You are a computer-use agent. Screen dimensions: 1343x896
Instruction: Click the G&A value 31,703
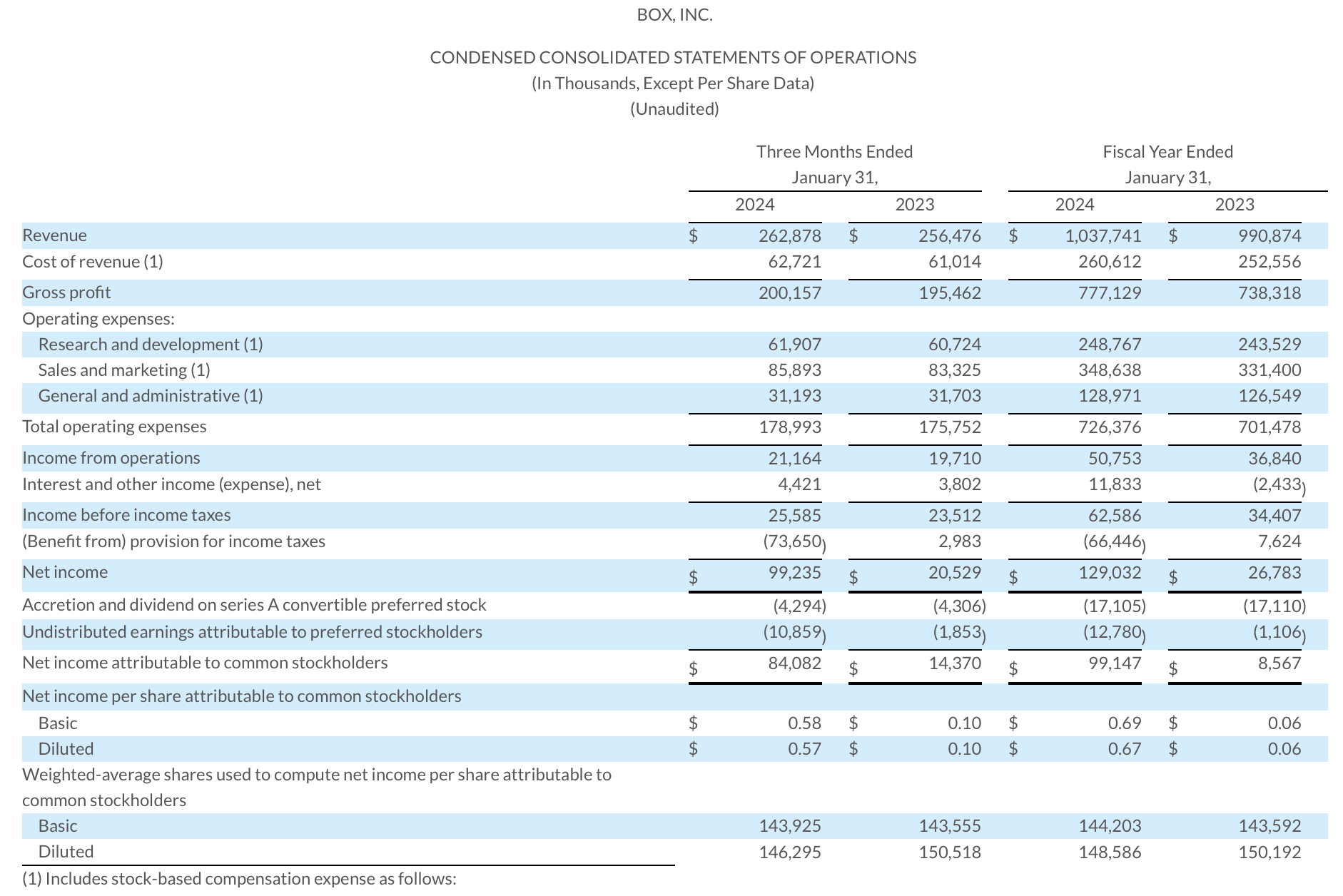955,396
